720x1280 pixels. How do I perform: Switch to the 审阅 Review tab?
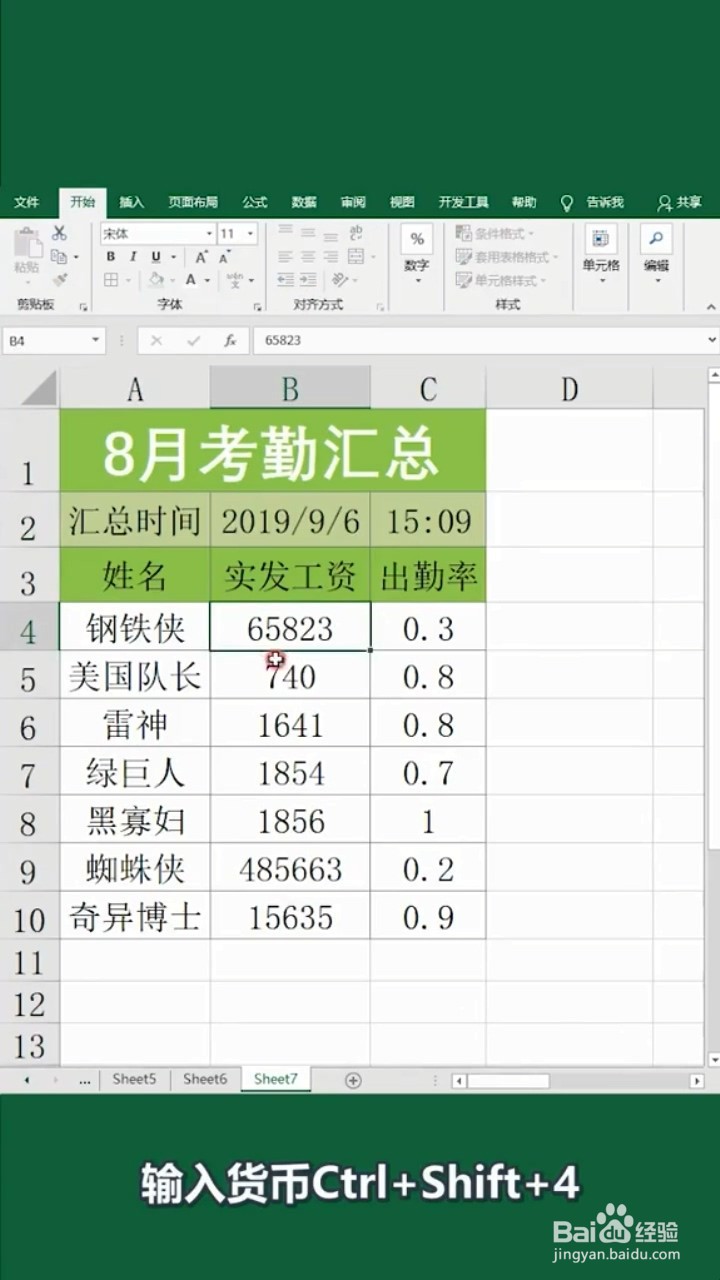pyautogui.click(x=353, y=202)
